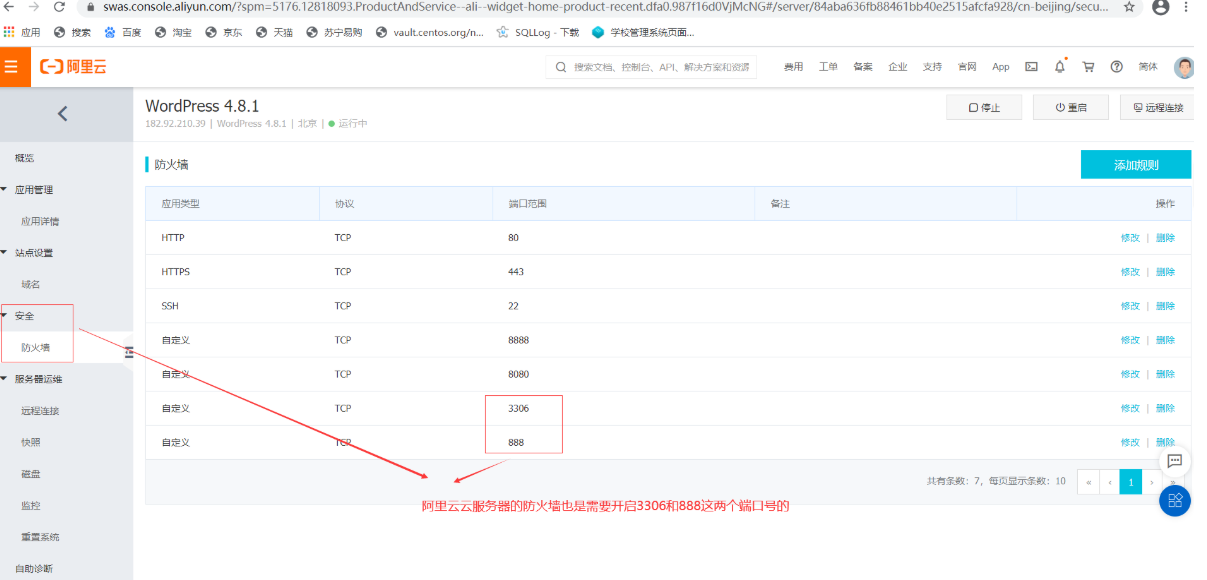
Task: Select 防火墙 in the sidebar
Action: (35, 348)
